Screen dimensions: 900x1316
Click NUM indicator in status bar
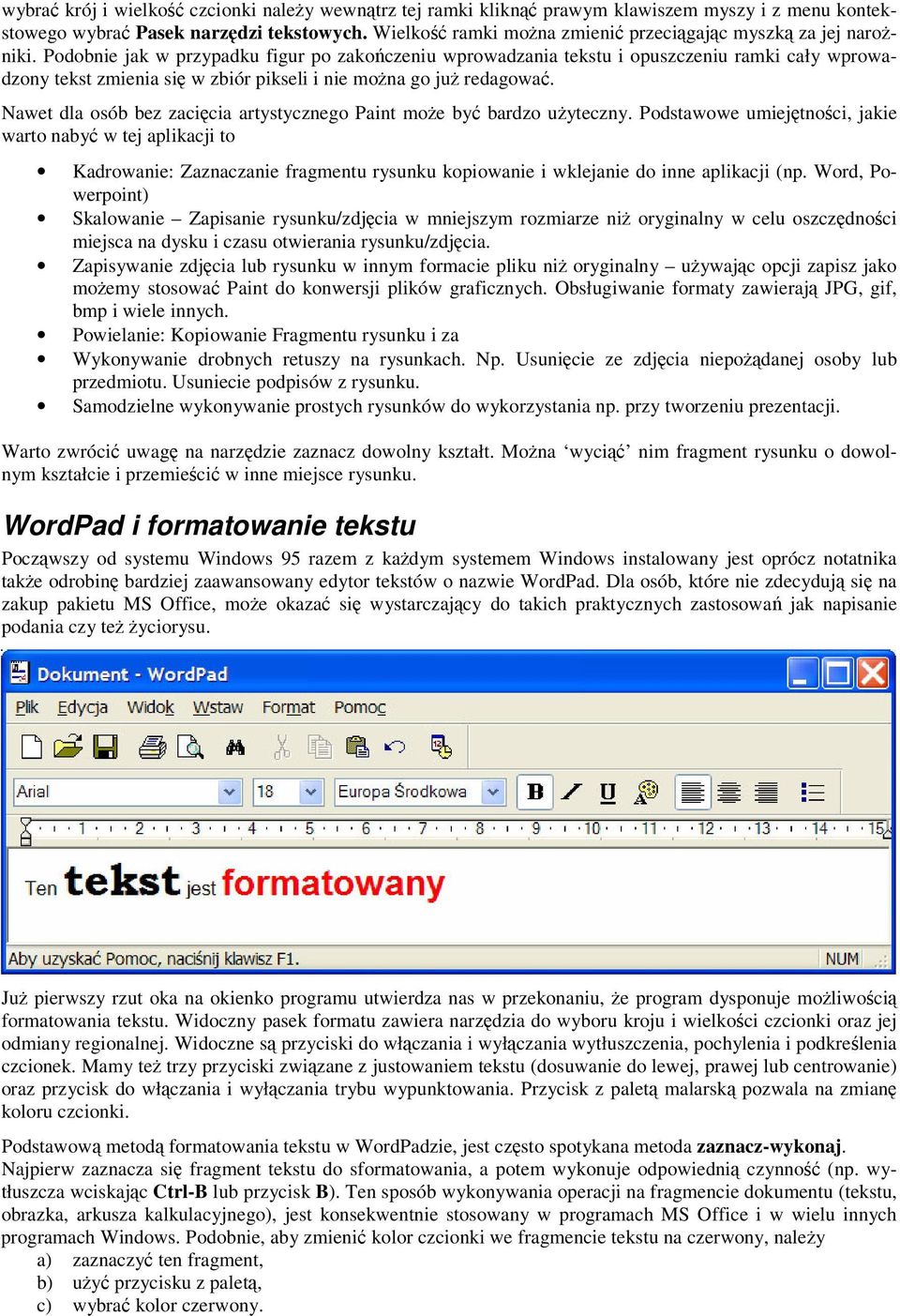(842, 959)
